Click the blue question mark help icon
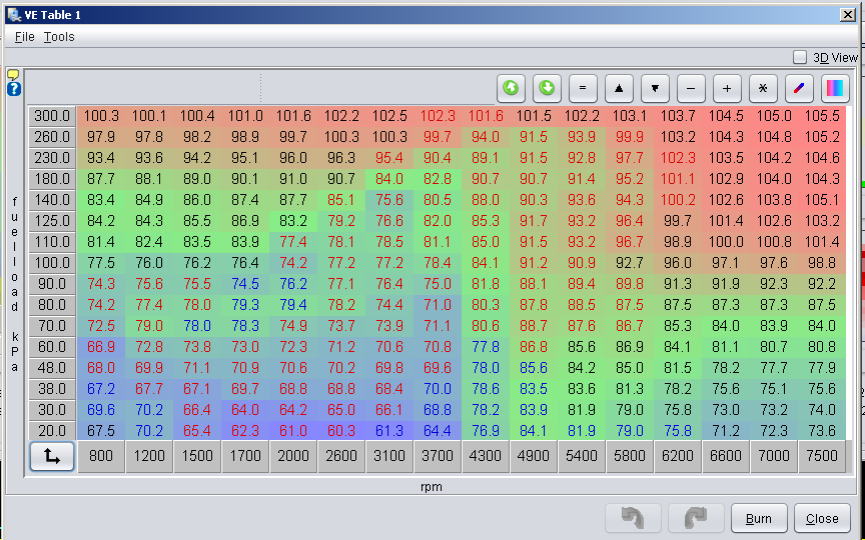The image size is (865, 540). click(x=14, y=89)
